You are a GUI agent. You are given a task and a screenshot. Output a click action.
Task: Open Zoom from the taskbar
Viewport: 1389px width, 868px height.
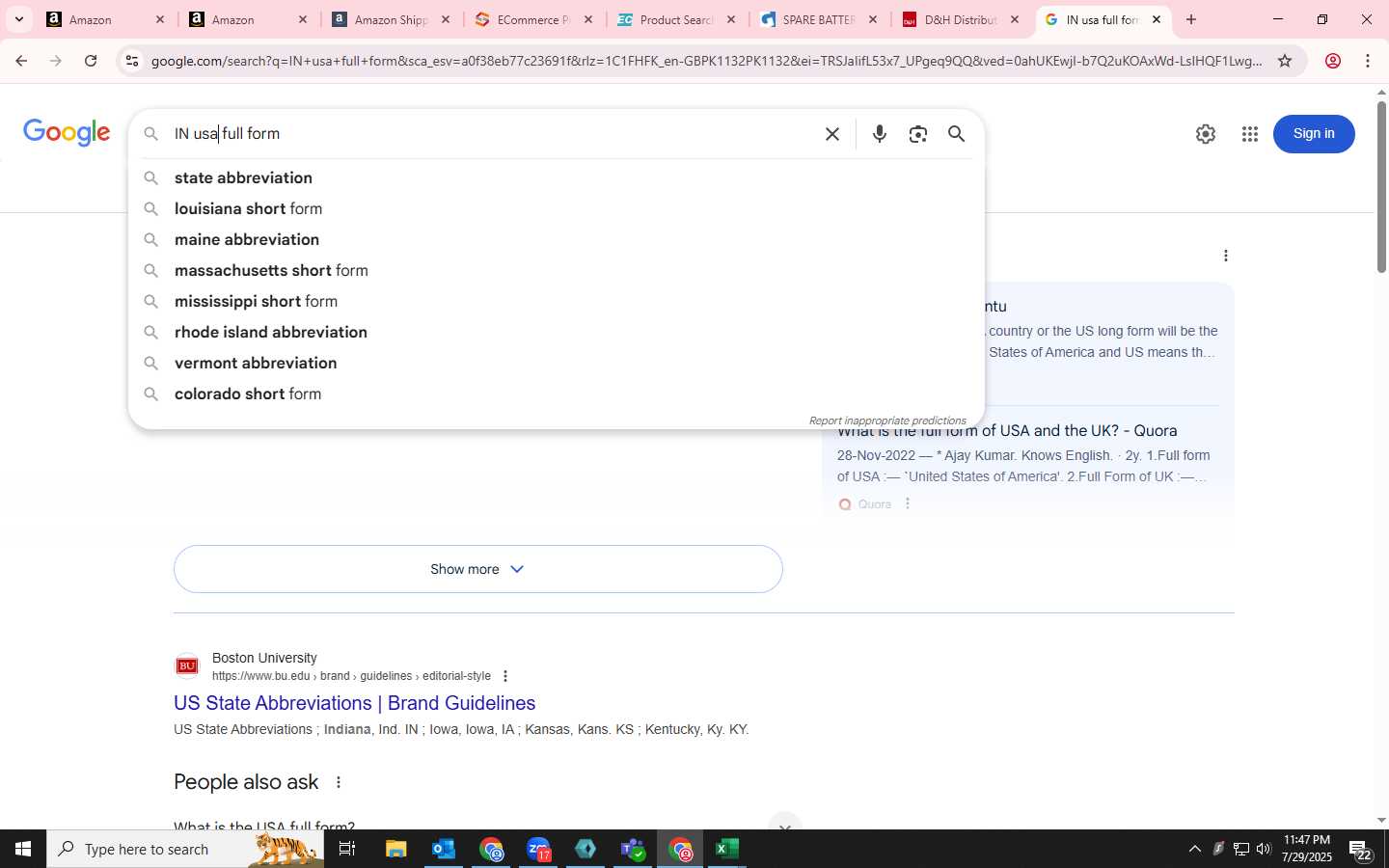(538, 849)
